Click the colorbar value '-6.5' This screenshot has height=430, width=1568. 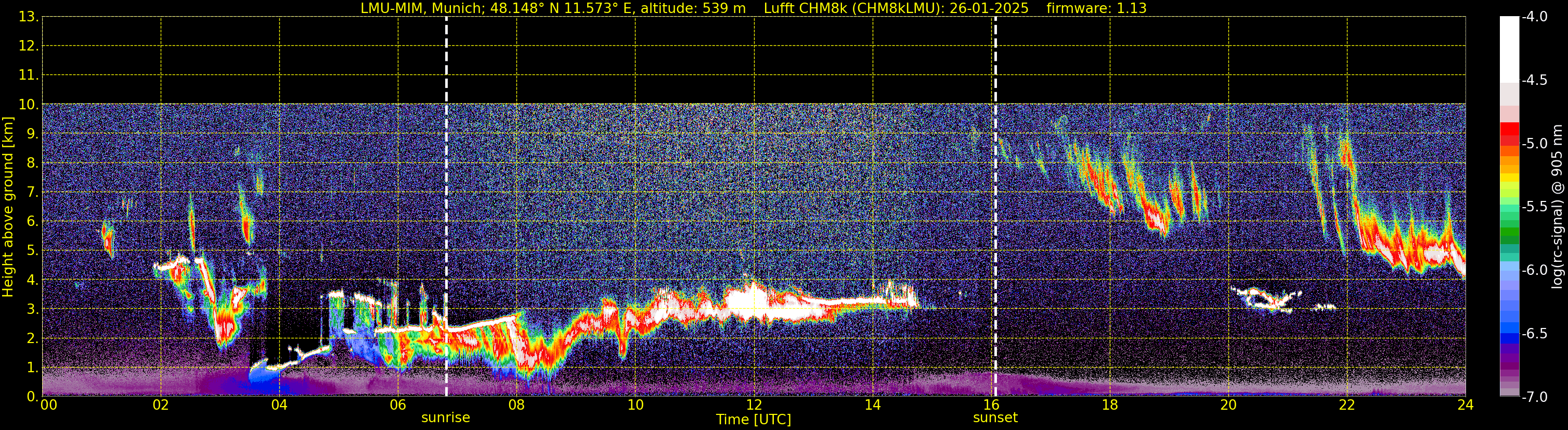coord(1534,334)
